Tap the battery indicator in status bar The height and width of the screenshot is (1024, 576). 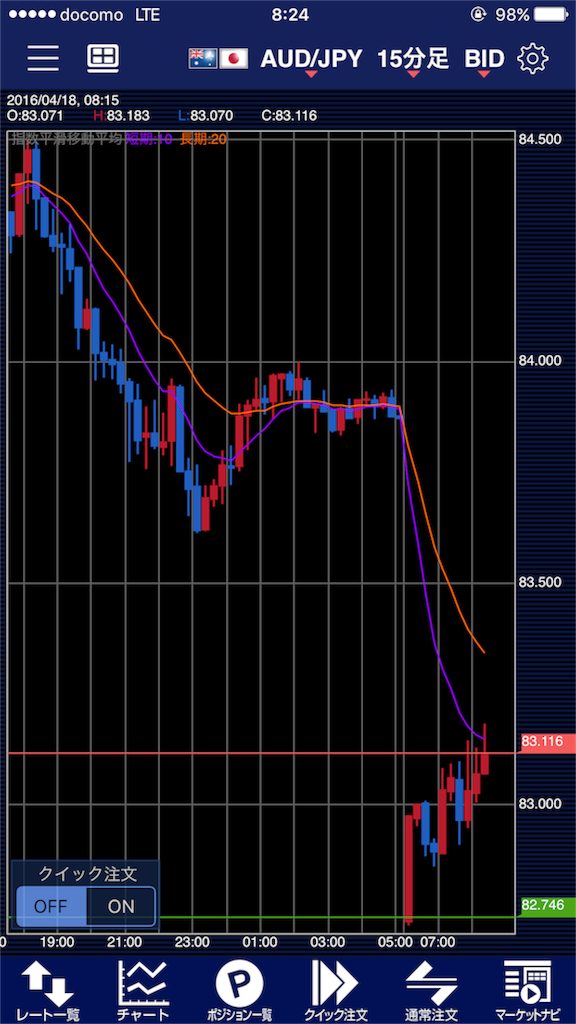tap(552, 16)
